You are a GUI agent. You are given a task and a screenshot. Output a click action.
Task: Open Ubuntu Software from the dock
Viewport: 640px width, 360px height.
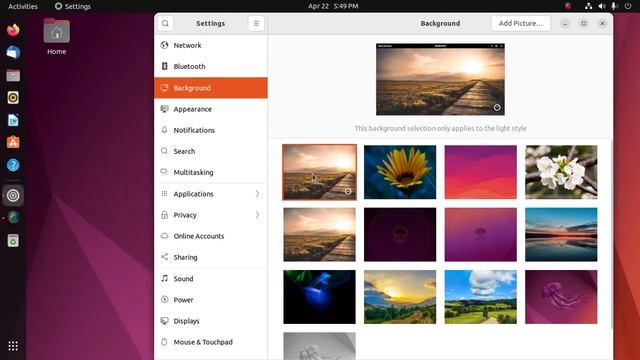(x=13, y=142)
